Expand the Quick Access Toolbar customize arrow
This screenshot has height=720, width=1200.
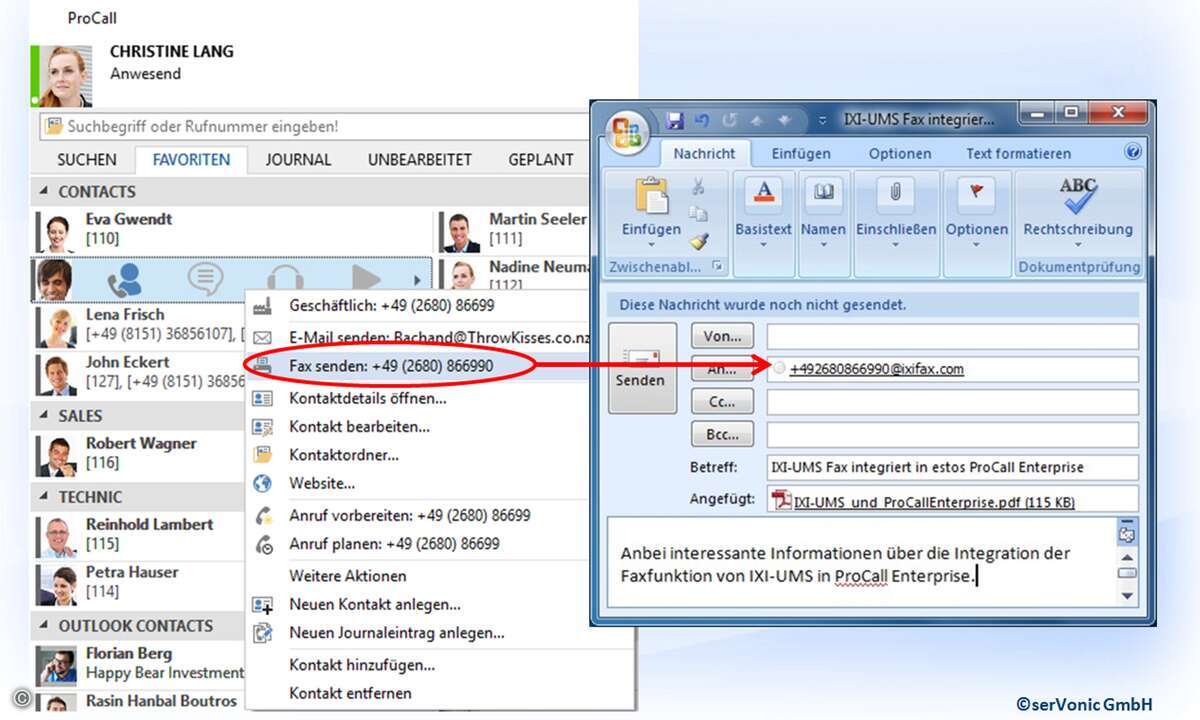823,121
